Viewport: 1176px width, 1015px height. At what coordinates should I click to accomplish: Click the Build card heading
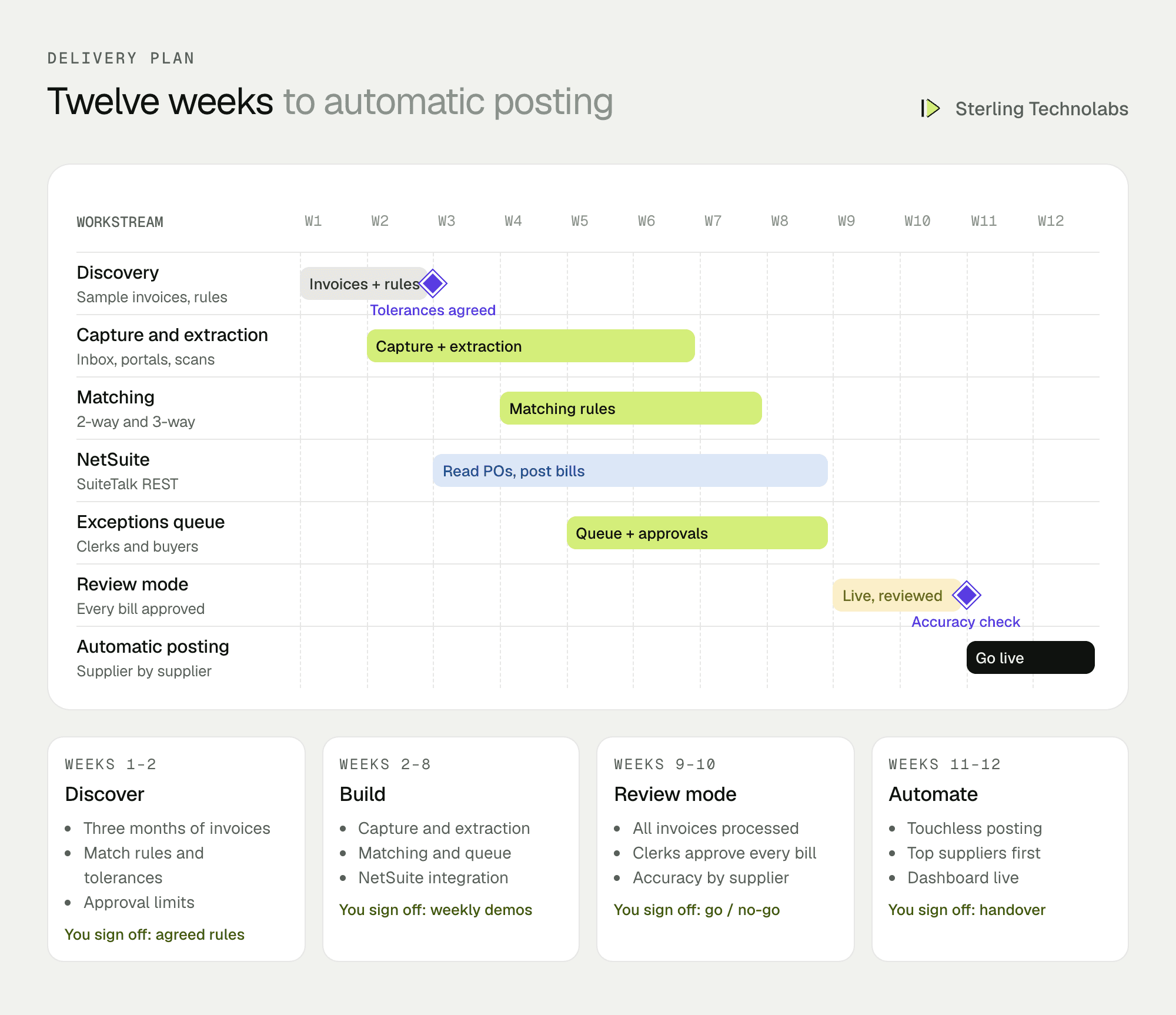pos(363,794)
